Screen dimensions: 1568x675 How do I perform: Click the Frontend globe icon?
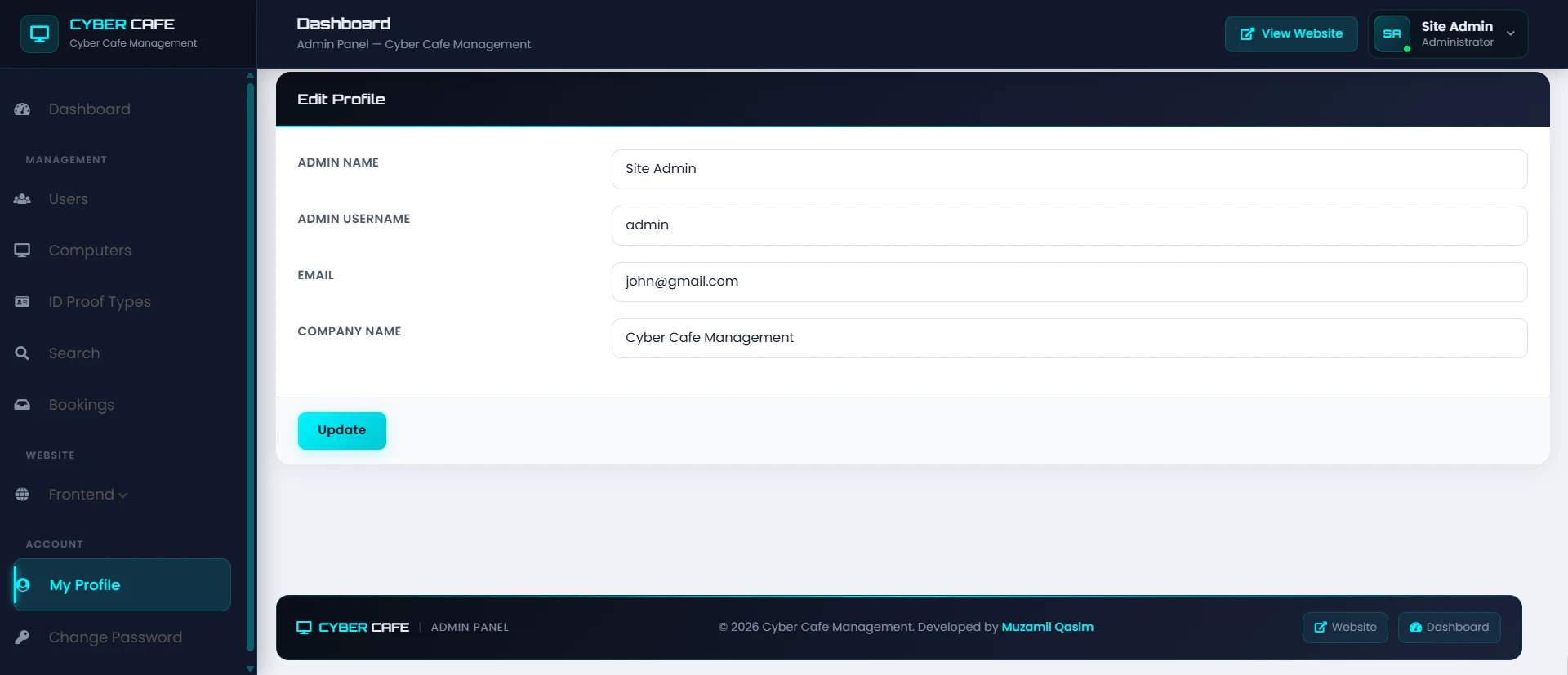click(x=22, y=495)
